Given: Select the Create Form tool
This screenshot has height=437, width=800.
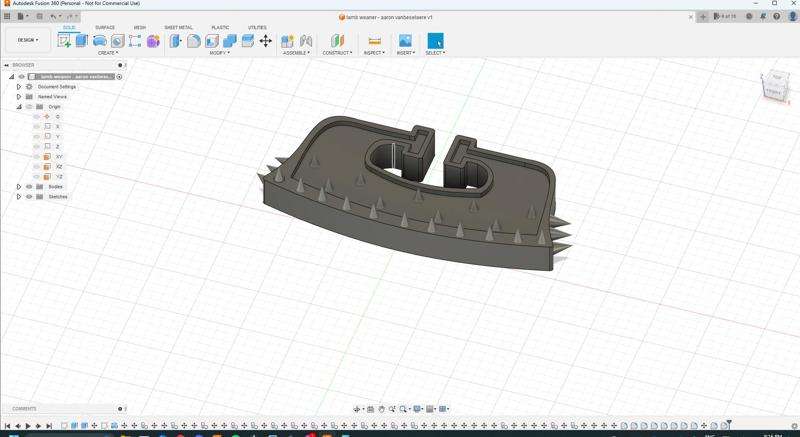Looking at the screenshot, I should (x=153, y=41).
